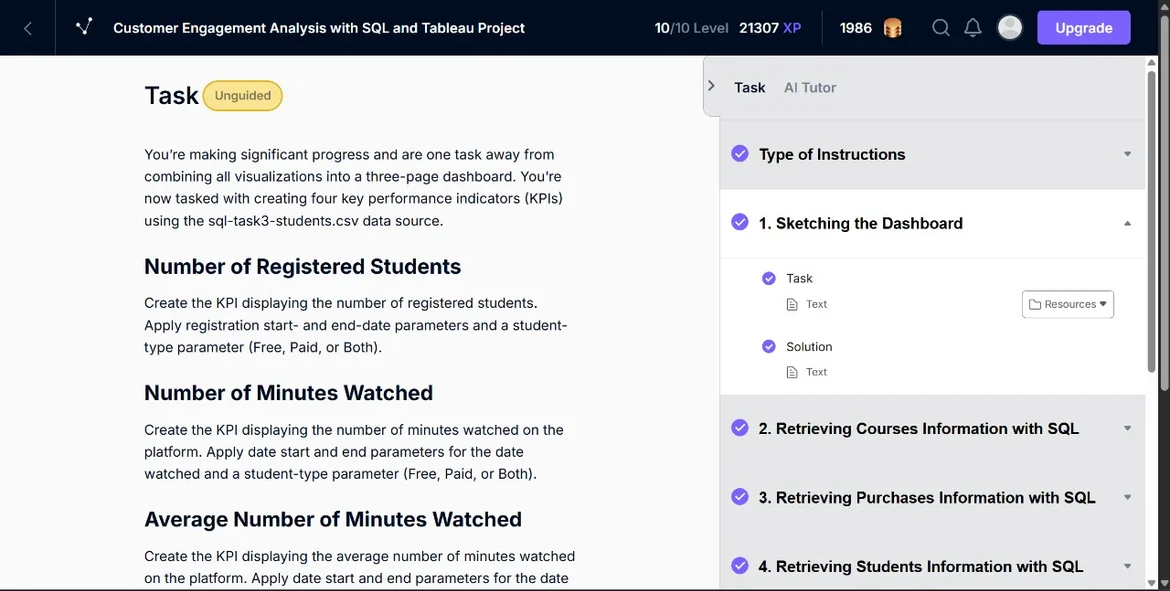
Task: Click the user profile avatar
Action: pos(1010,28)
